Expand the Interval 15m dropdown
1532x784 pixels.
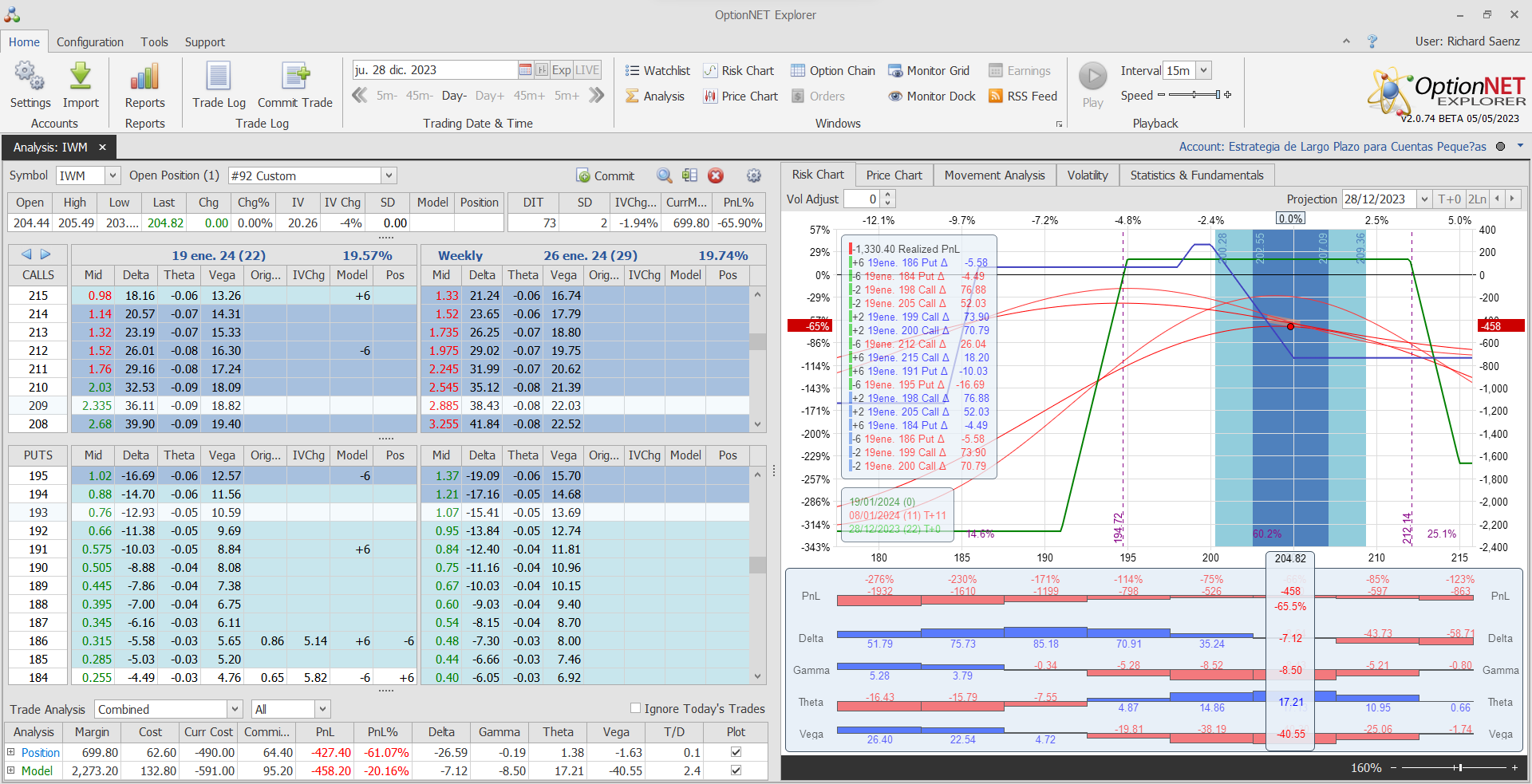1204,71
